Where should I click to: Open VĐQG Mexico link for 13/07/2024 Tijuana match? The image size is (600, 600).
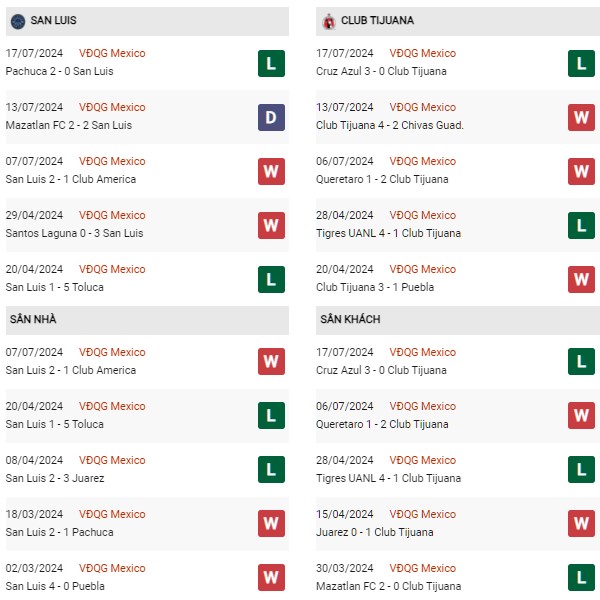(x=422, y=107)
